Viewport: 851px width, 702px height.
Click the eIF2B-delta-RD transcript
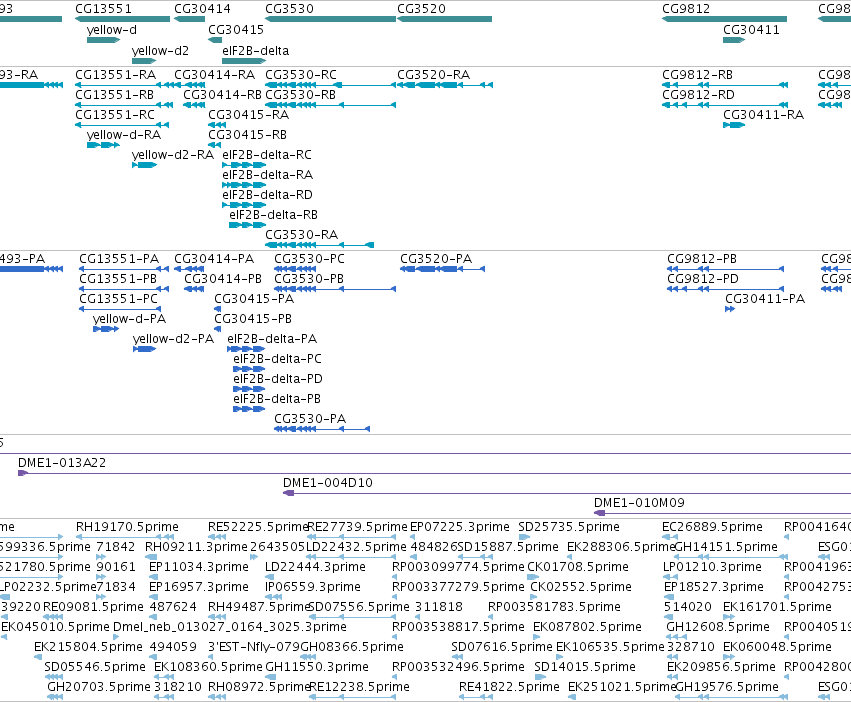(244, 205)
